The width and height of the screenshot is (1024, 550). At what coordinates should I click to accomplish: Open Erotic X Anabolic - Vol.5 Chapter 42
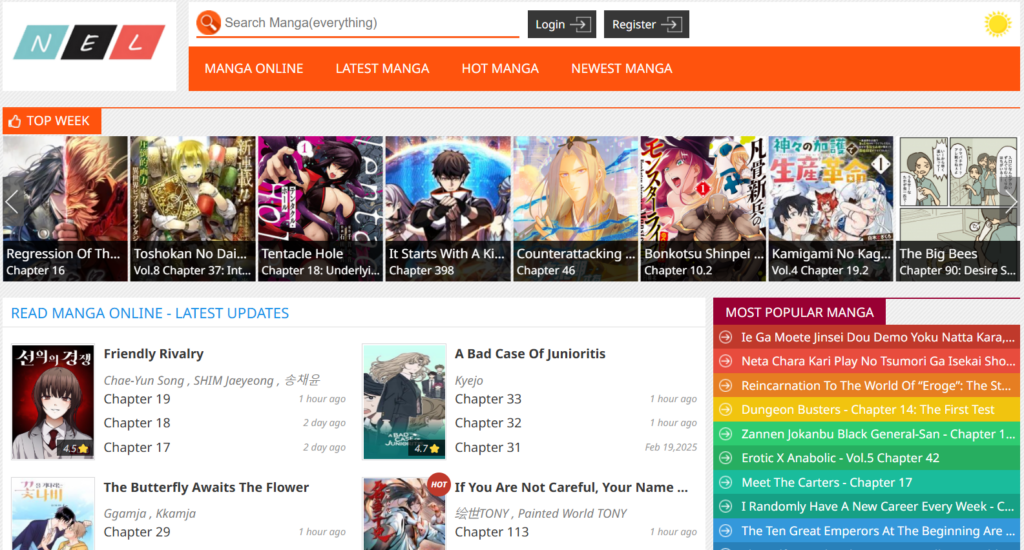(x=840, y=459)
